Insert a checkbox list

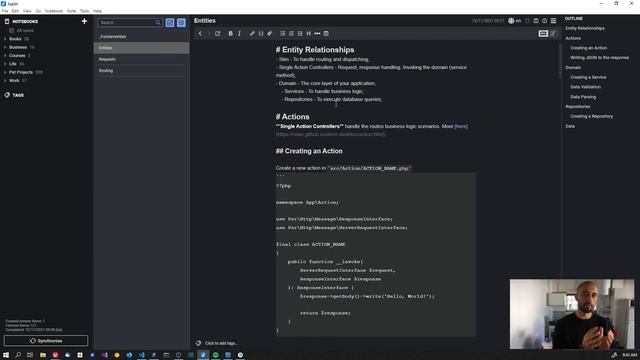point(300,33)
